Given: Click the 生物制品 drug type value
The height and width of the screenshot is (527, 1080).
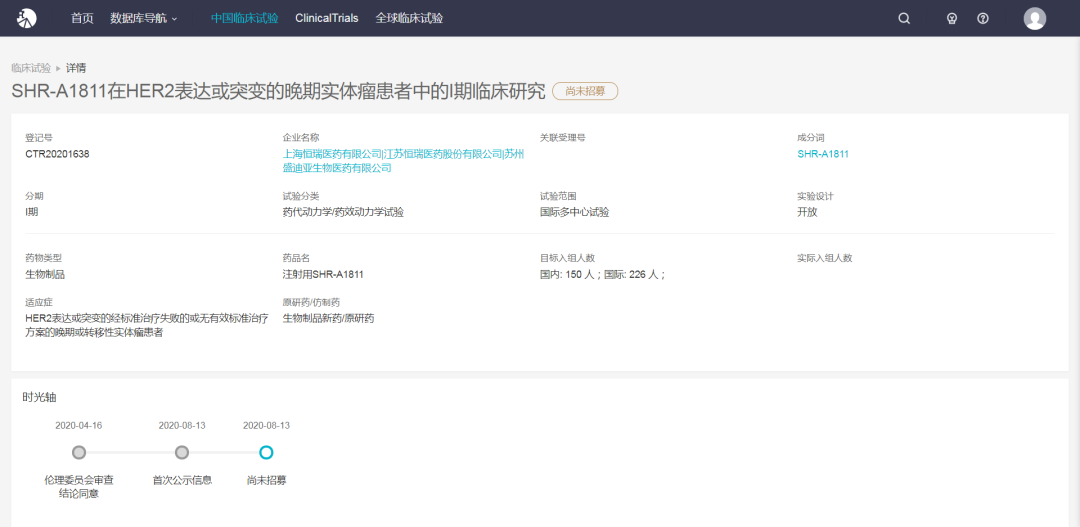Looking at the screenshot, I should [45, 275].
